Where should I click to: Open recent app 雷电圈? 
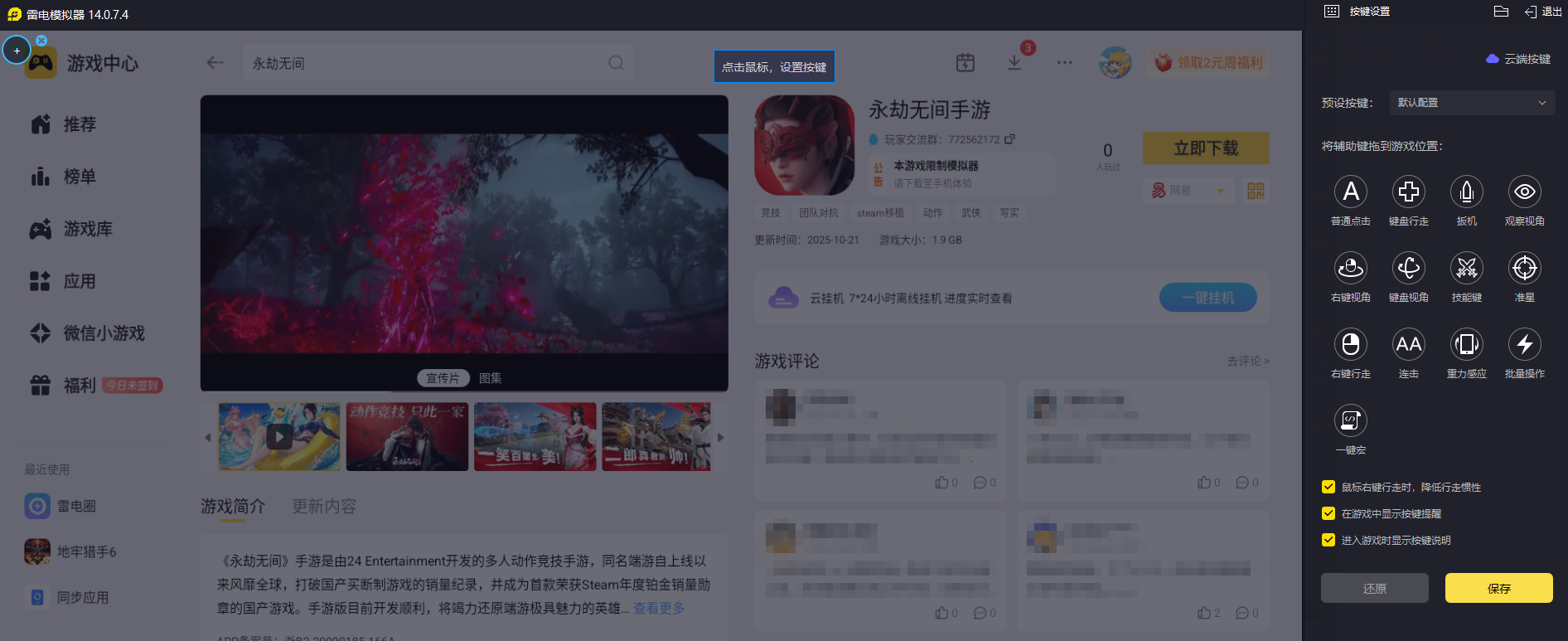pos(60,506)
